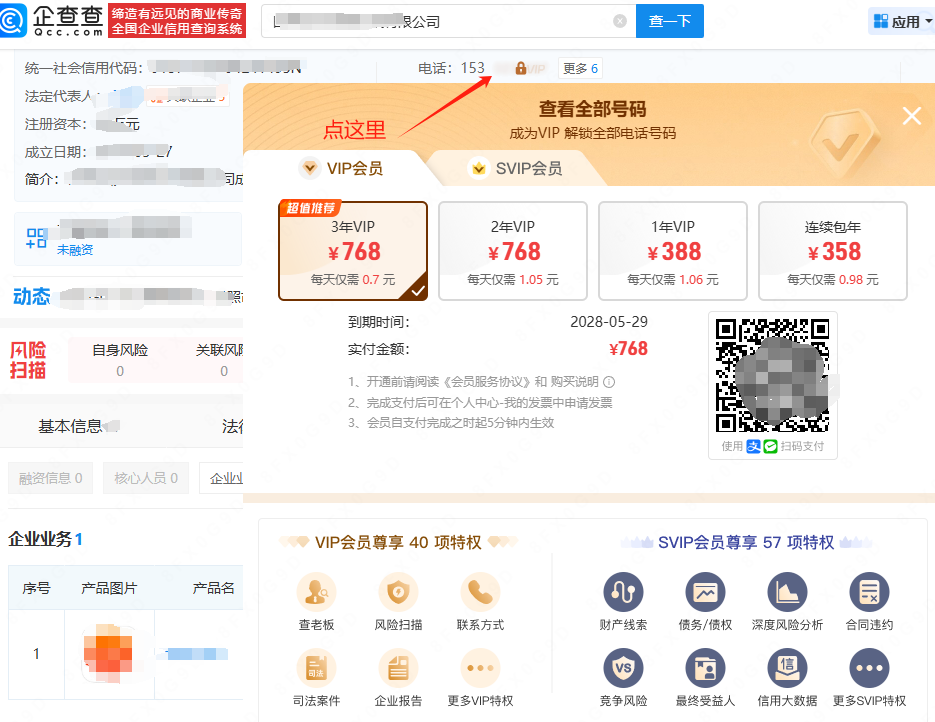
Task: Click the Qcc.com logo icon
Action: click(13, 20)
